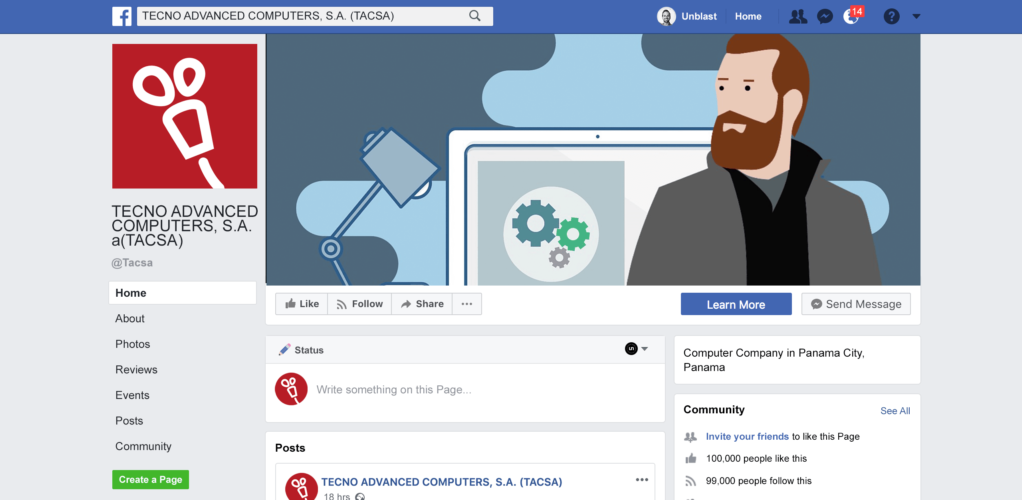Click '100,000 people like this' text
1022x500 pixels.
756,458
